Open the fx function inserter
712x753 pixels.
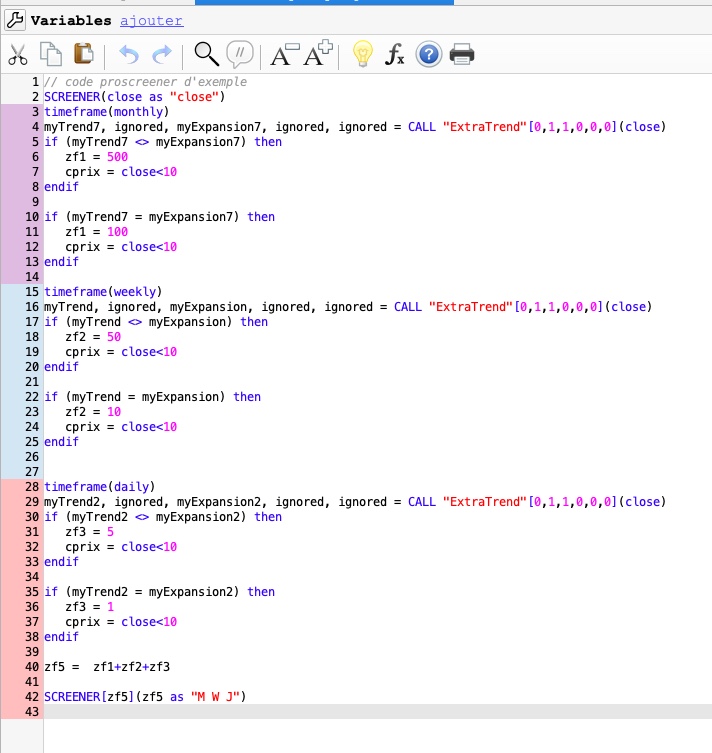tap(395, 55)
